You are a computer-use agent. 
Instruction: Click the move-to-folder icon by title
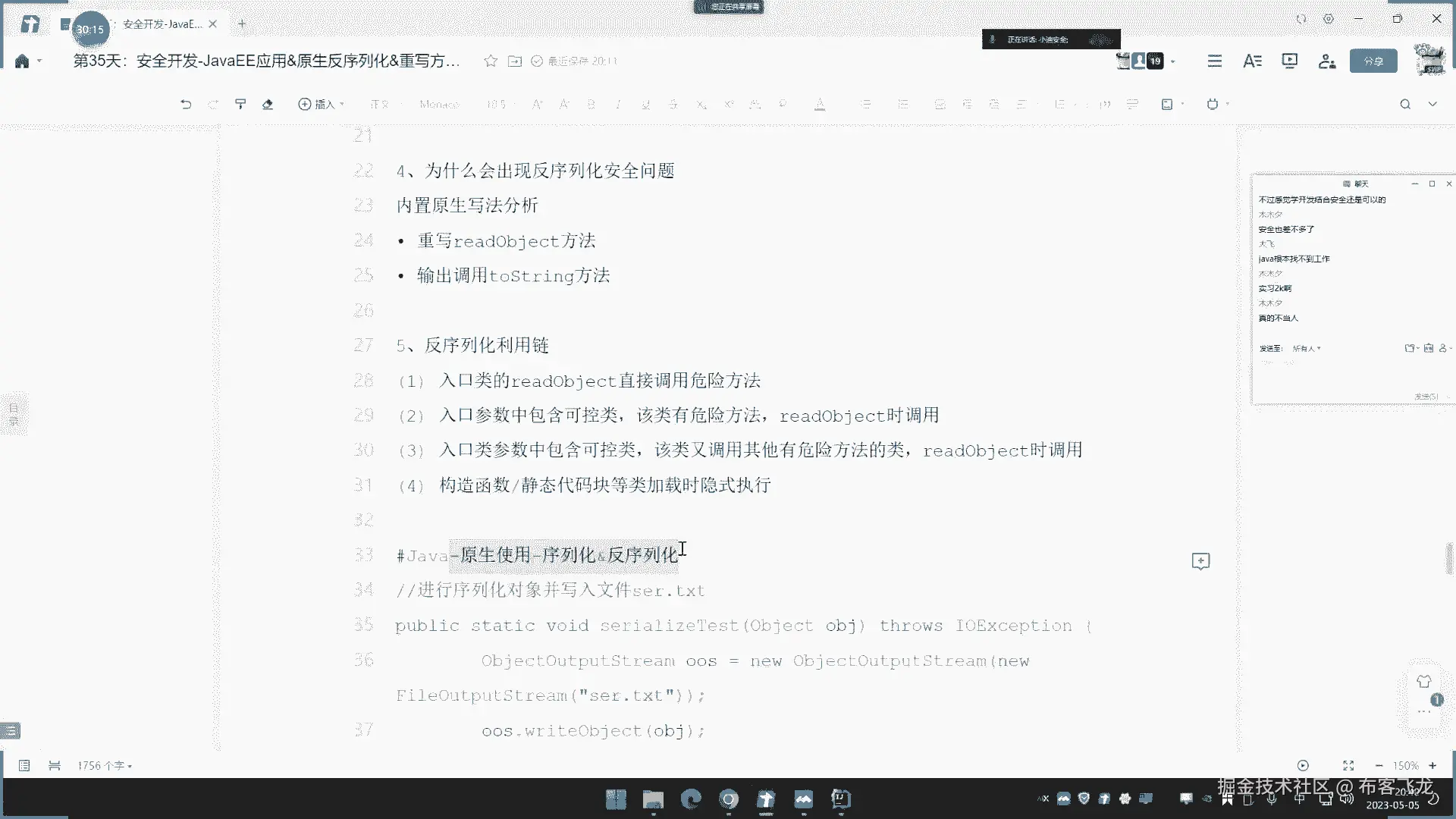(x=515, y=61)
